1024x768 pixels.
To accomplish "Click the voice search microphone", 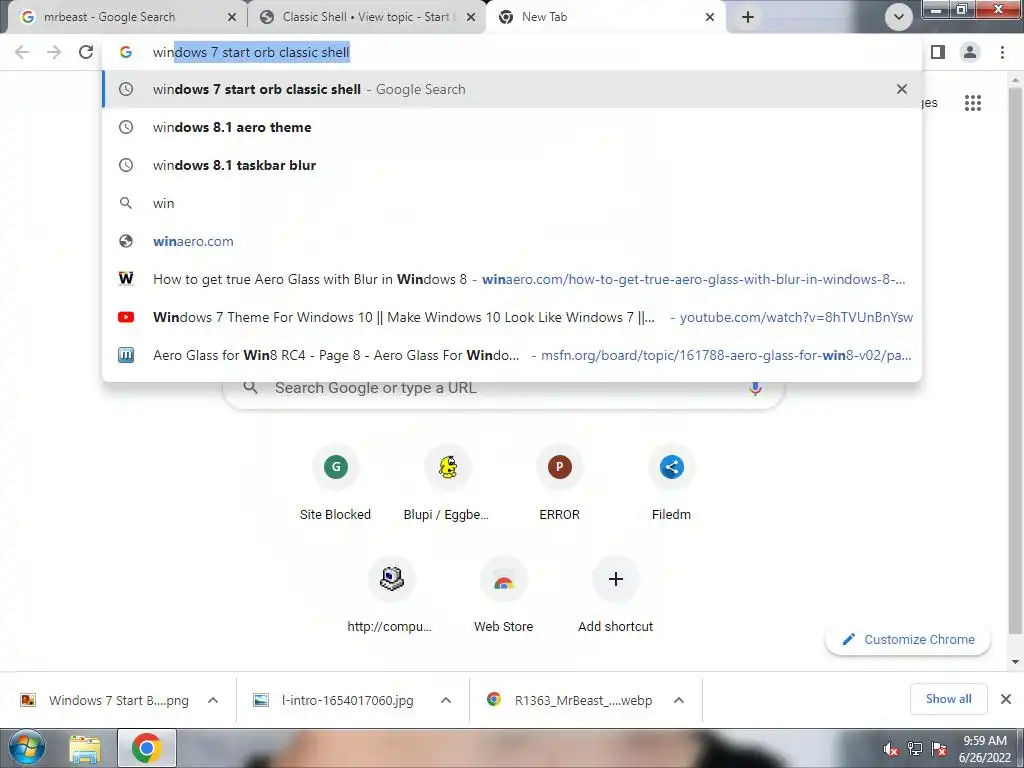I will coord(755,388).
